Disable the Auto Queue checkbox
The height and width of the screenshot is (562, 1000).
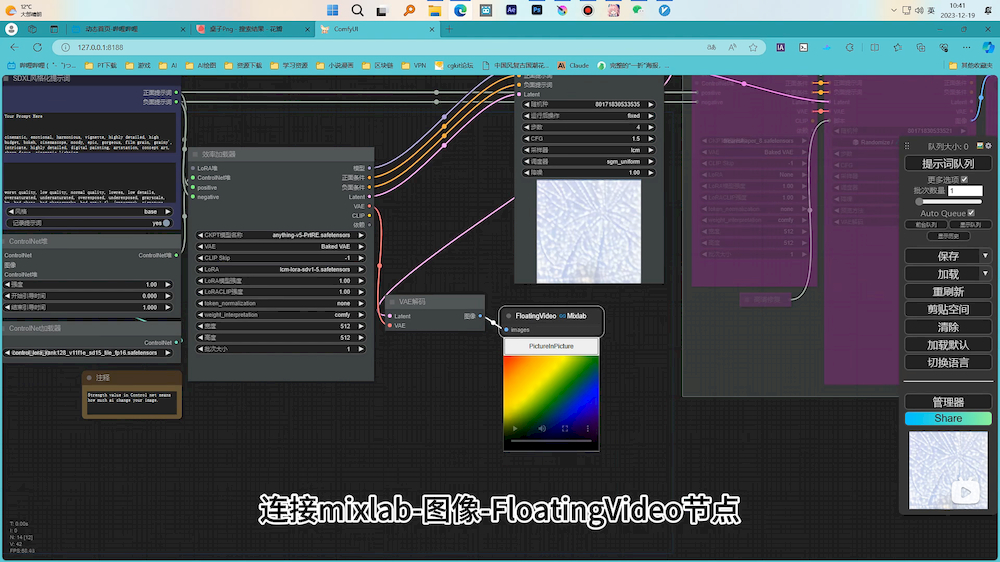click(x=971, y=213)
